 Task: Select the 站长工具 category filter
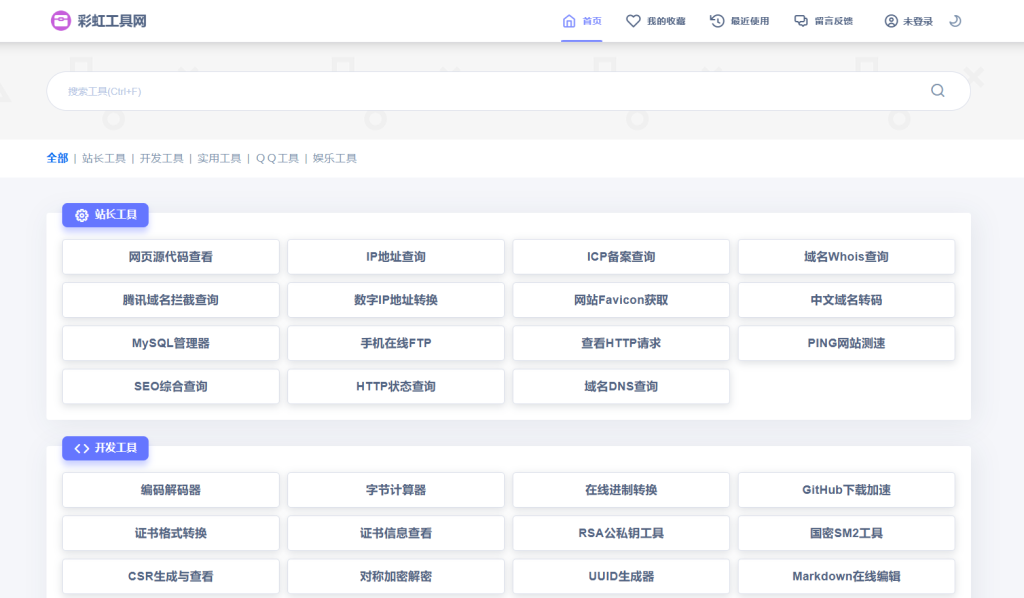tap(104, 158)
